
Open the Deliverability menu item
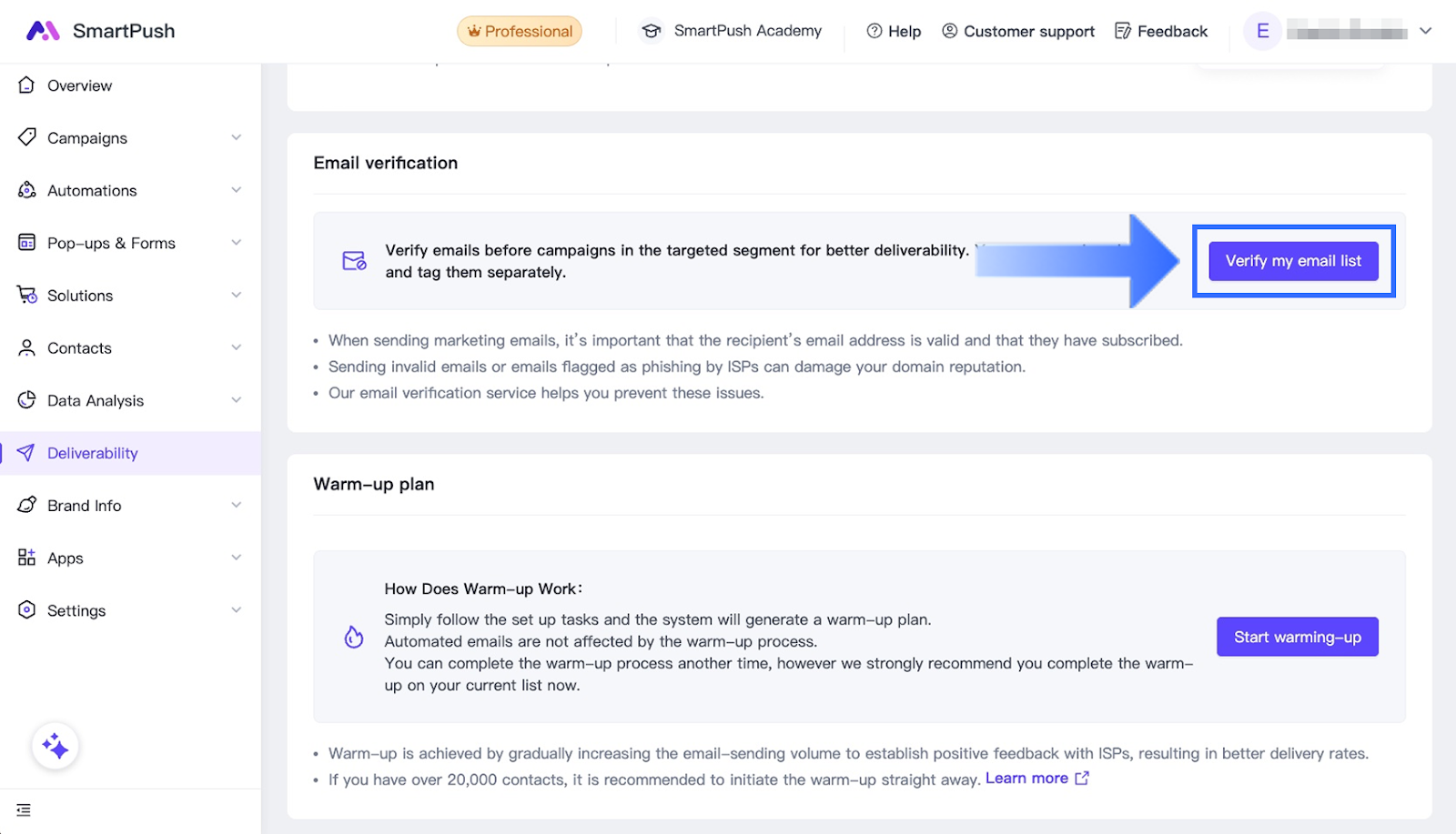coord(93,453)
